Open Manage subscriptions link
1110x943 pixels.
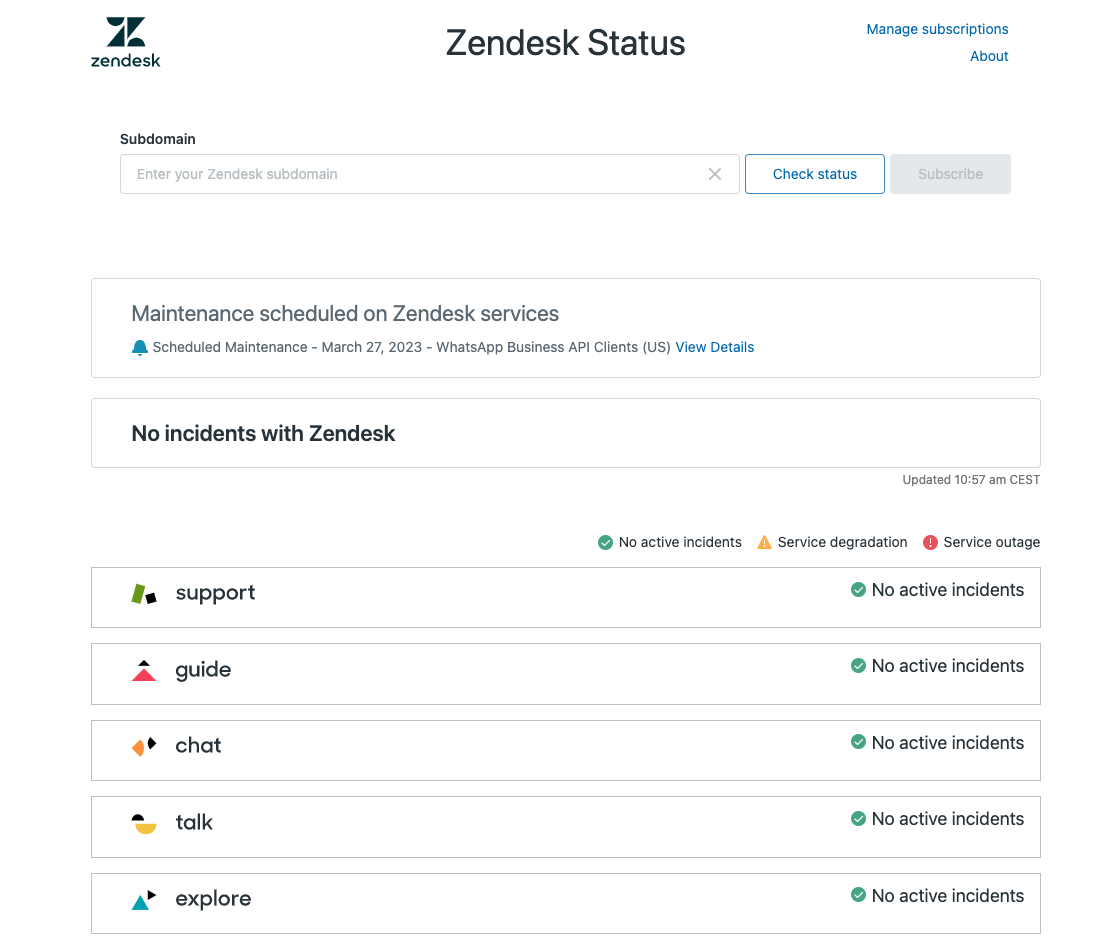coord(937,29)
